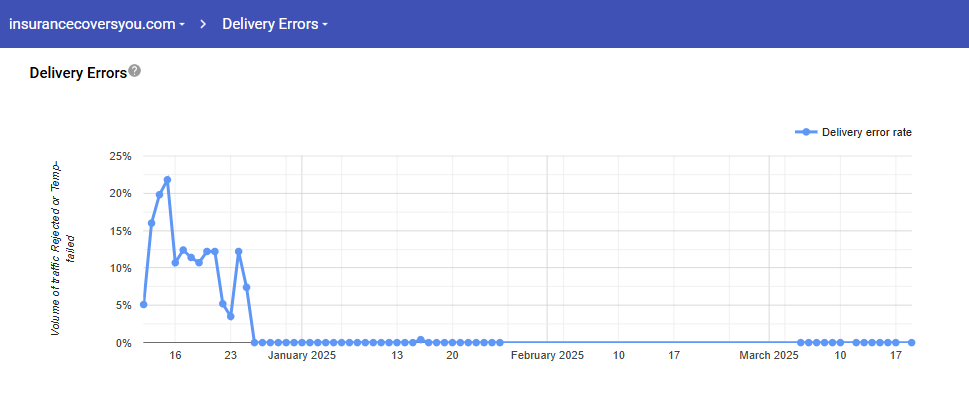
Task: Select the small raised data point in mid-January
Action: click(x=421, y=339)
